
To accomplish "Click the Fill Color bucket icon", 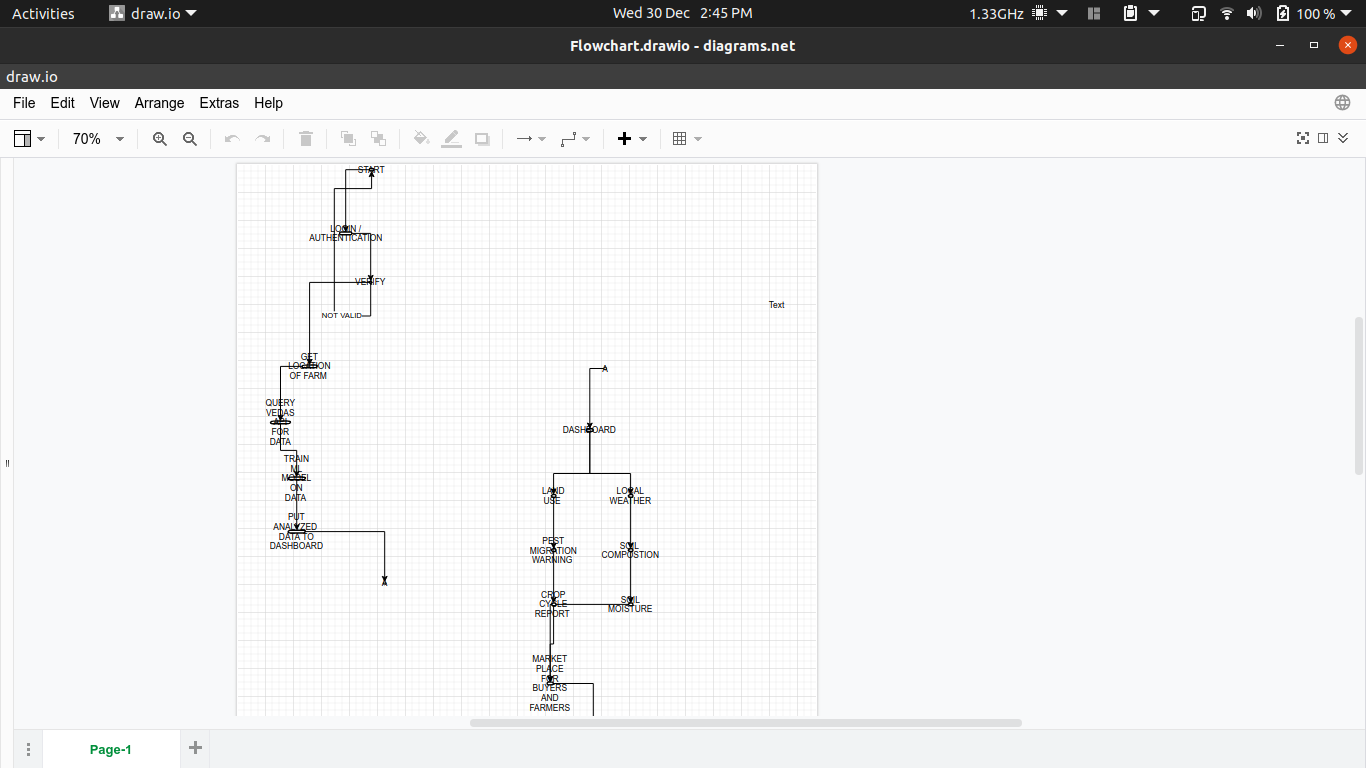I will click(x=421, y=139).
